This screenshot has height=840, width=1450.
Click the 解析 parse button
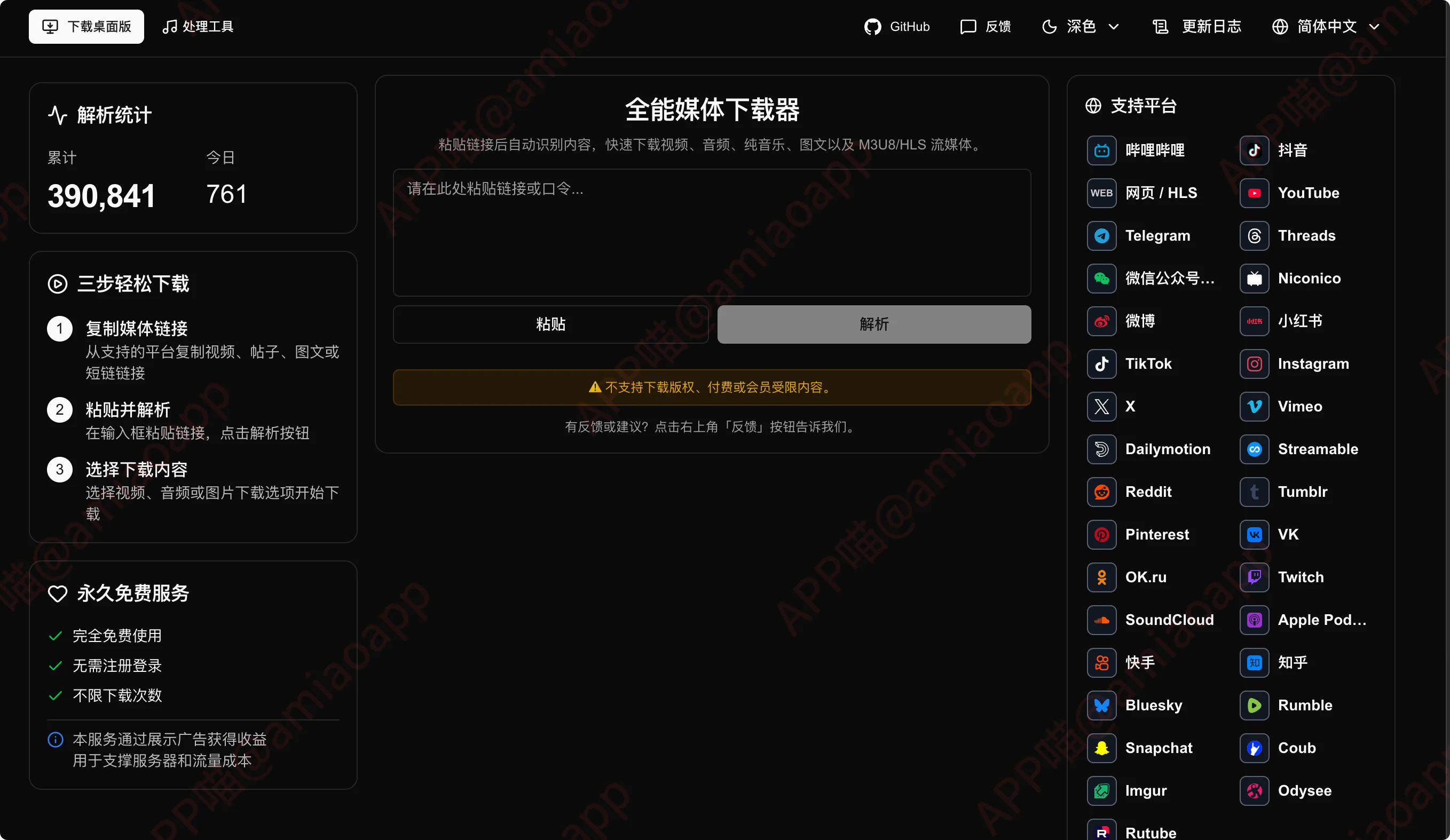874,324
